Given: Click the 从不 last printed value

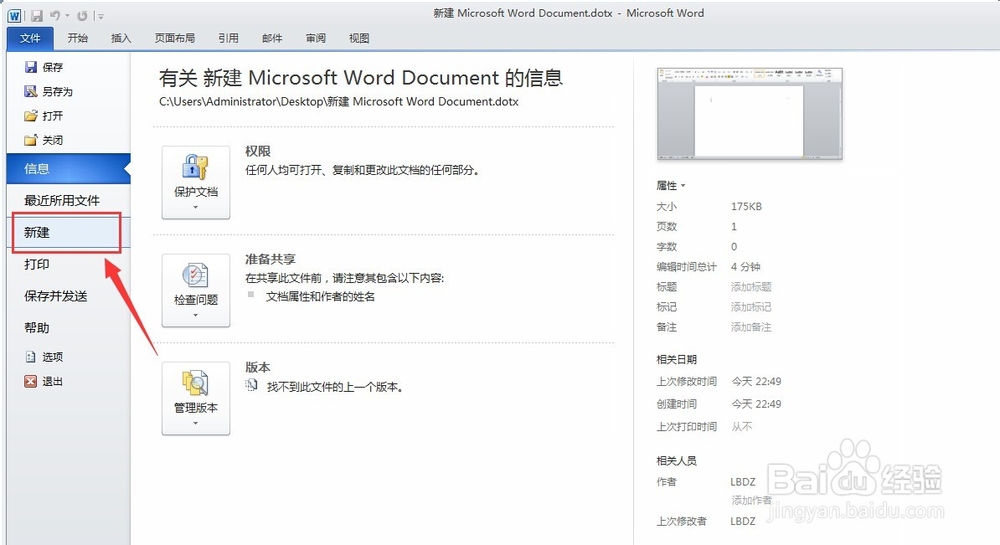Looking at the screenshot, I should click(x=742, y=426).
